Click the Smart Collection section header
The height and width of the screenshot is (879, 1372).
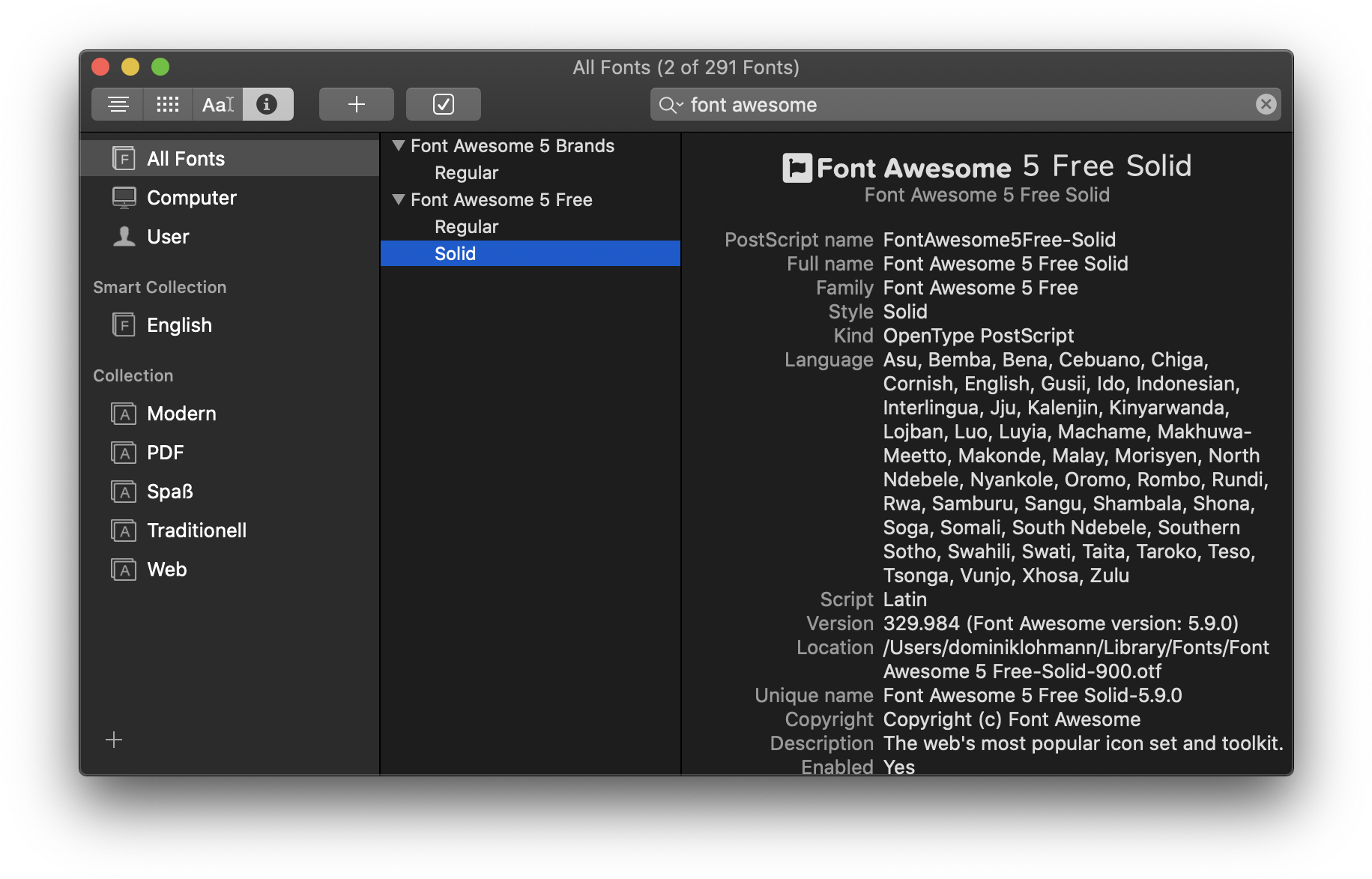click(x=160, y=287)
